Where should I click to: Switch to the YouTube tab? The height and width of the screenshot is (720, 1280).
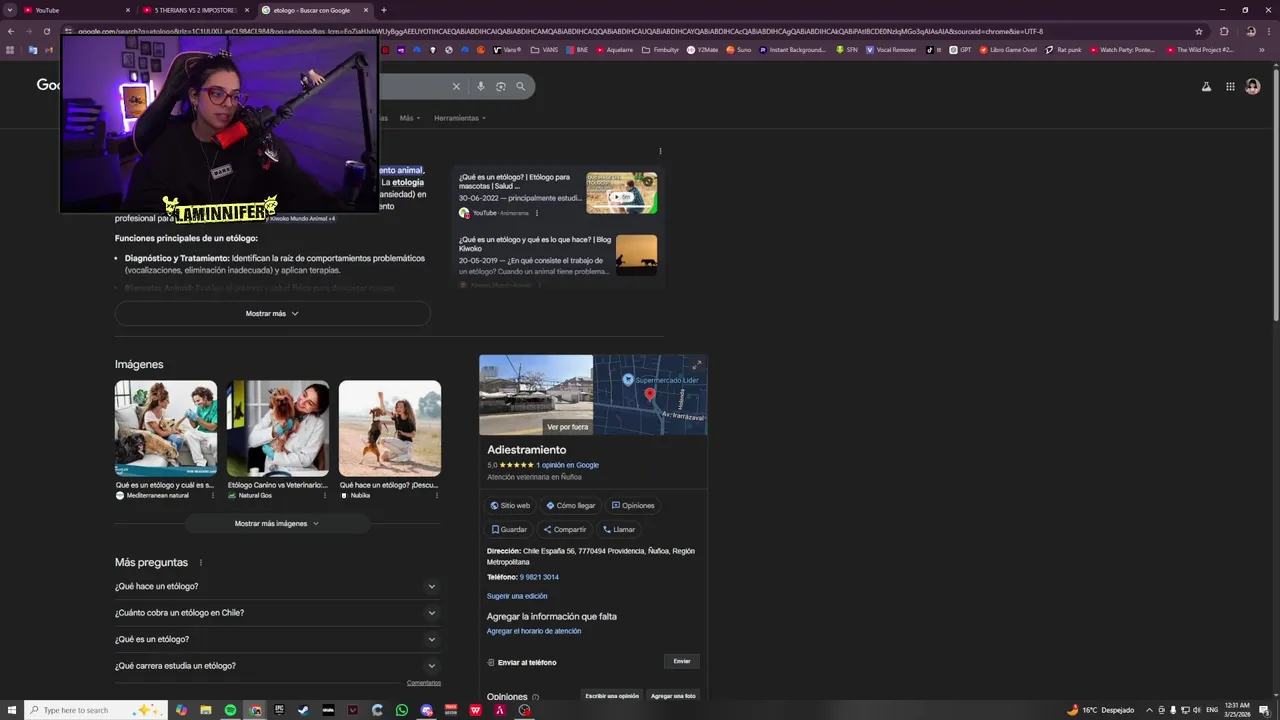77,10
